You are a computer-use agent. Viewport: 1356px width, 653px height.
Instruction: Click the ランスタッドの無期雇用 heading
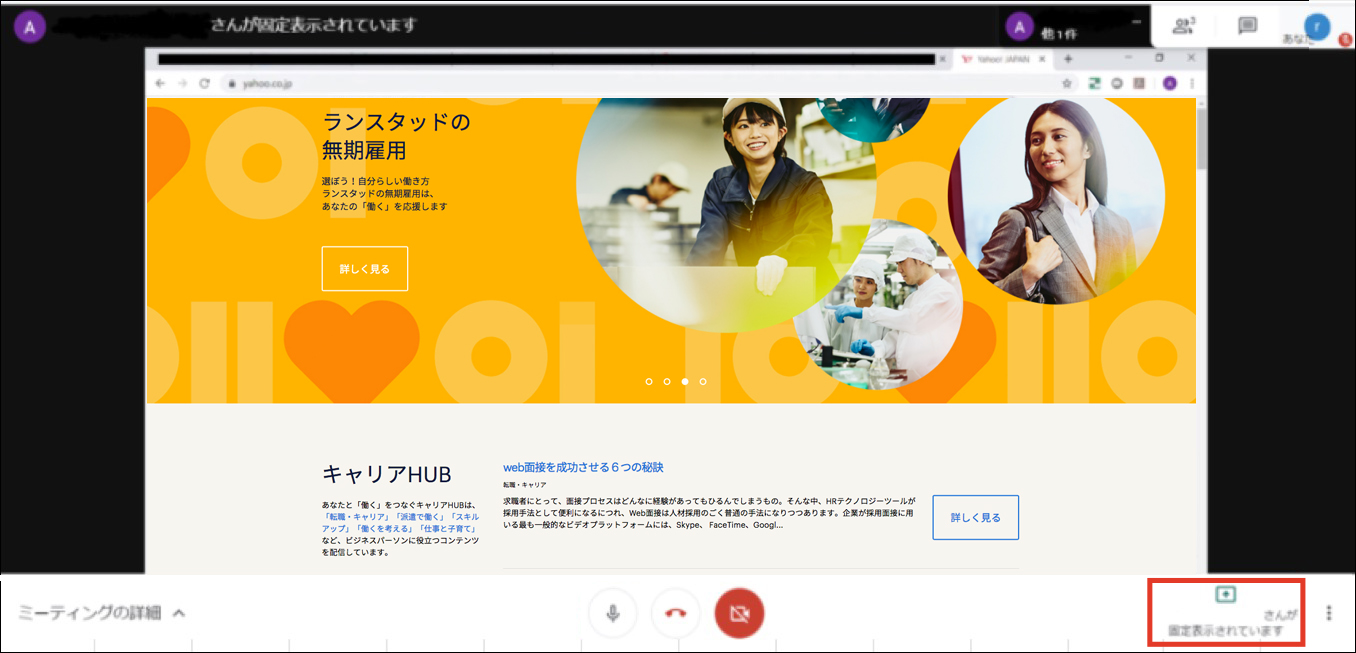point(396,136)
